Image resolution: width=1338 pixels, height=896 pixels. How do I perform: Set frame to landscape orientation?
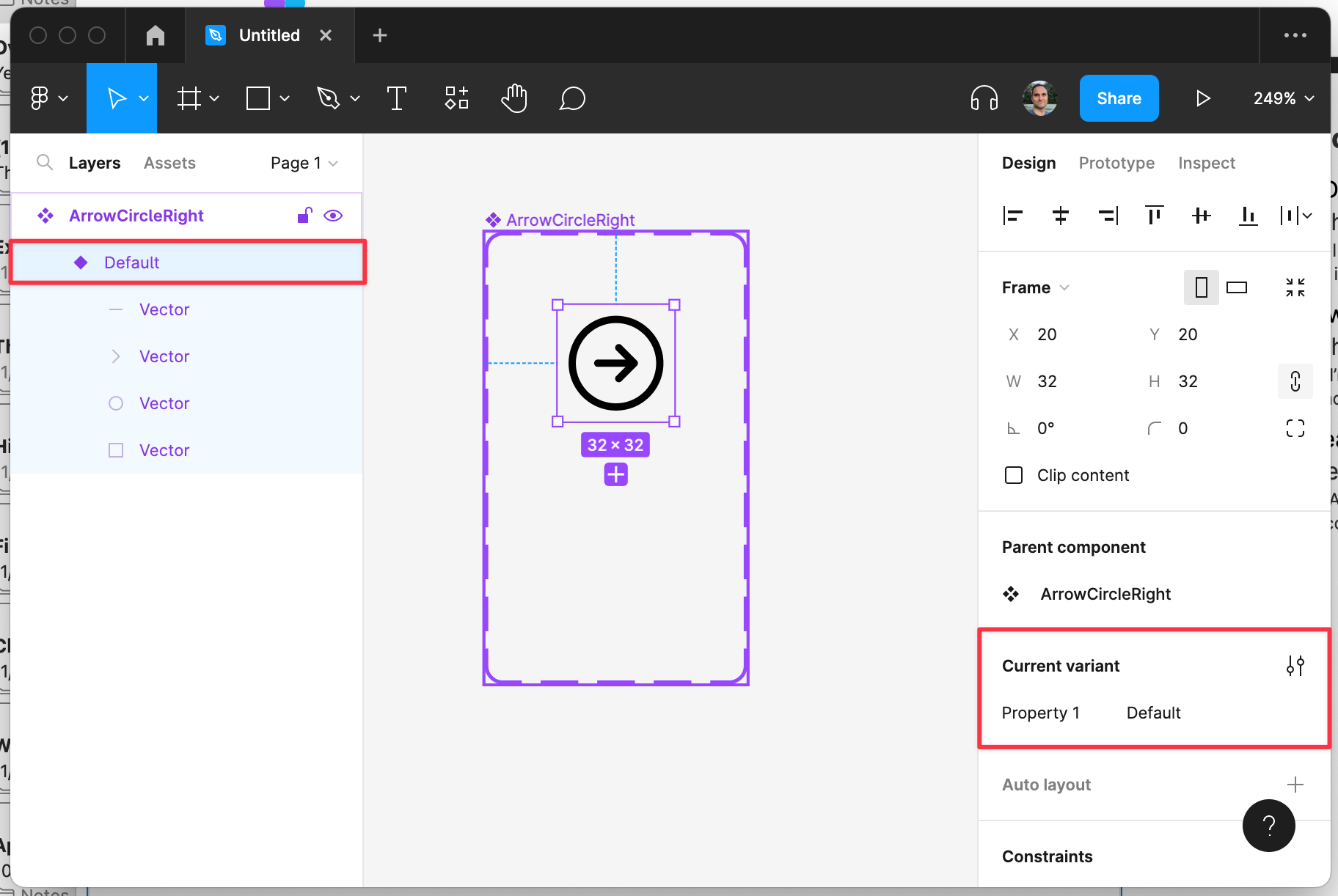pyautogui.click(x=1237, y=287)
